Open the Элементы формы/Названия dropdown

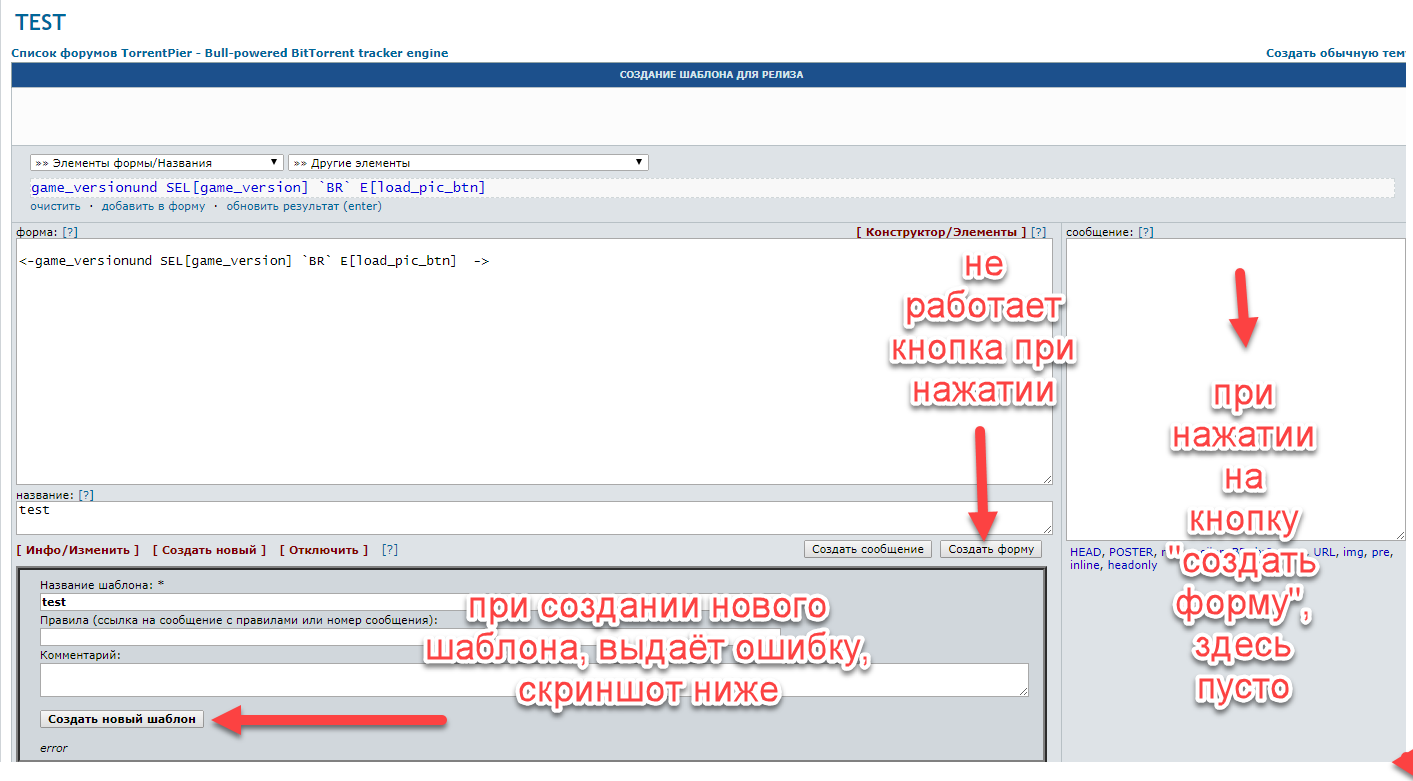157,163
